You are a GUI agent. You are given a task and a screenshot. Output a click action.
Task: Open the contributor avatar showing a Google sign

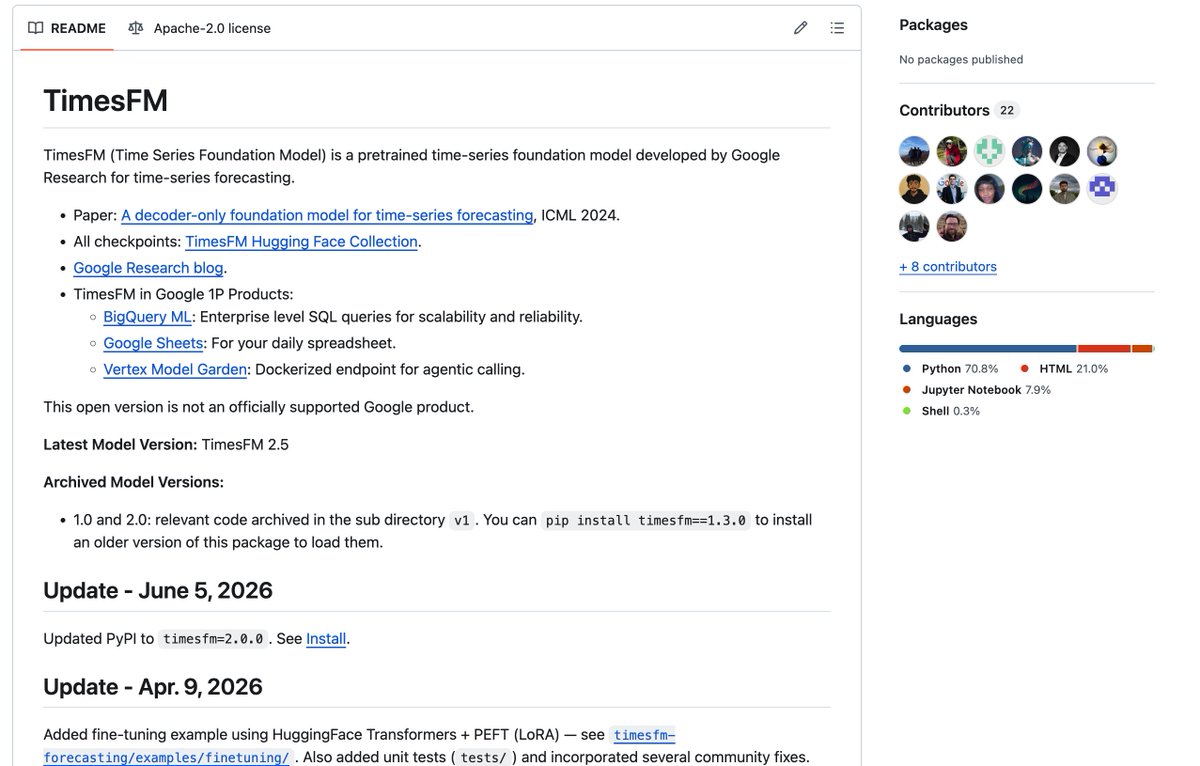[952, 189]
